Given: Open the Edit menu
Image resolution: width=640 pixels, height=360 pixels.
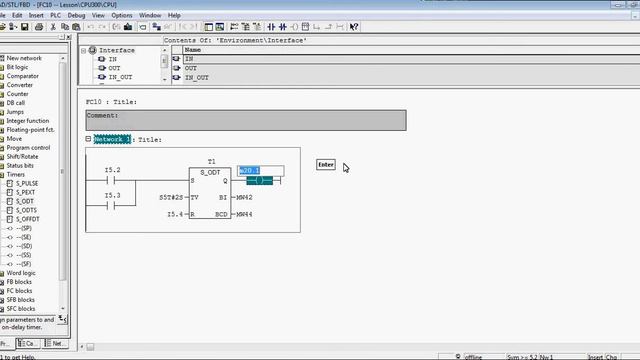Looking at the screenshot, I should (17, 16).
